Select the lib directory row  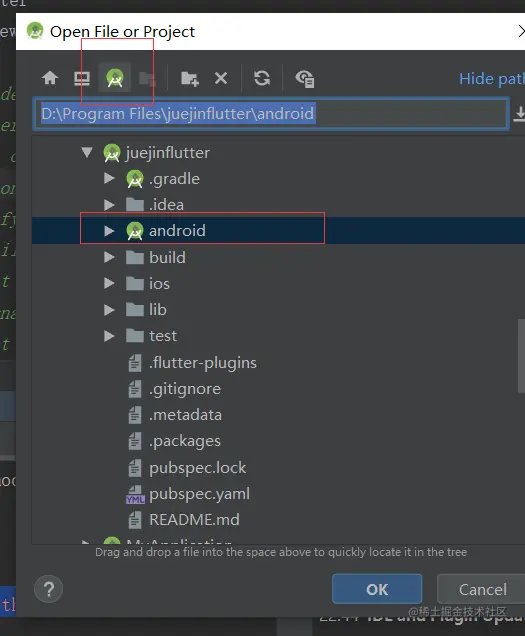[278, 309]
